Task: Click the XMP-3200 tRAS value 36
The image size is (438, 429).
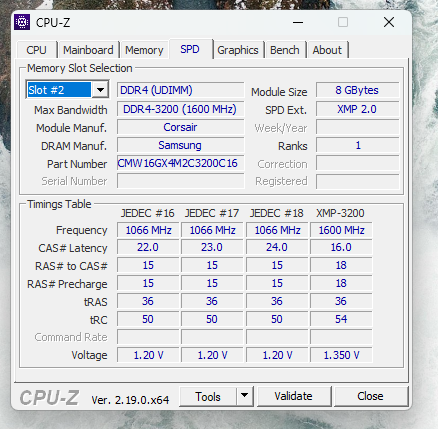Action: click(341, 301)
